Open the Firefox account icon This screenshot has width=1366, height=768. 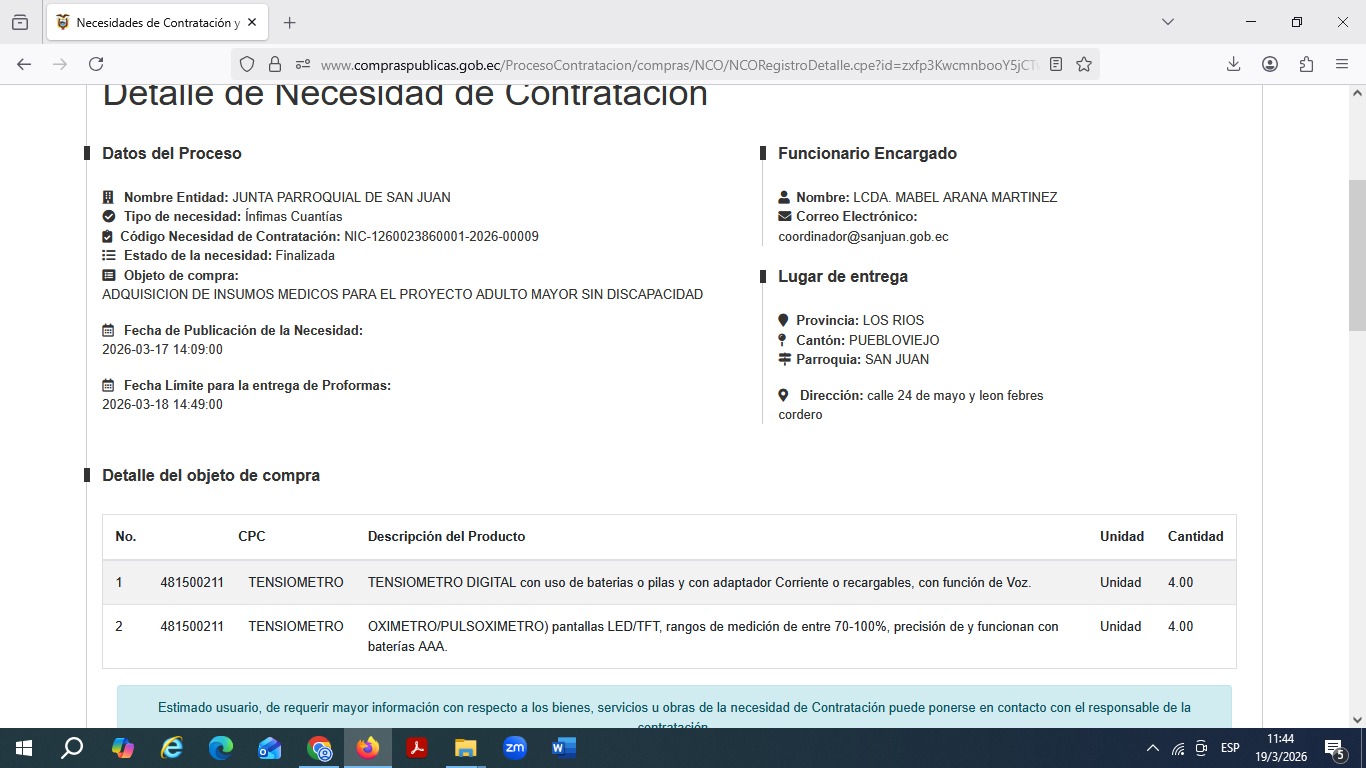(x=1270, y=64)
